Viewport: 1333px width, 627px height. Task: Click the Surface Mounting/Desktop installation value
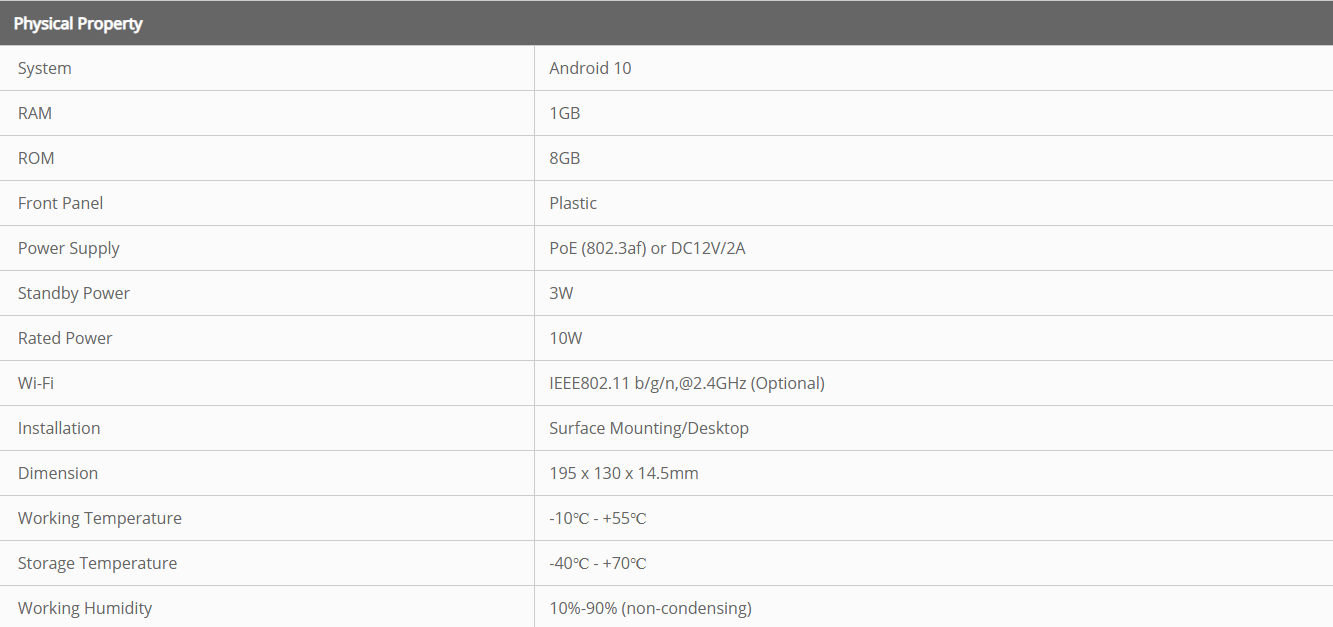coord(649,428)
